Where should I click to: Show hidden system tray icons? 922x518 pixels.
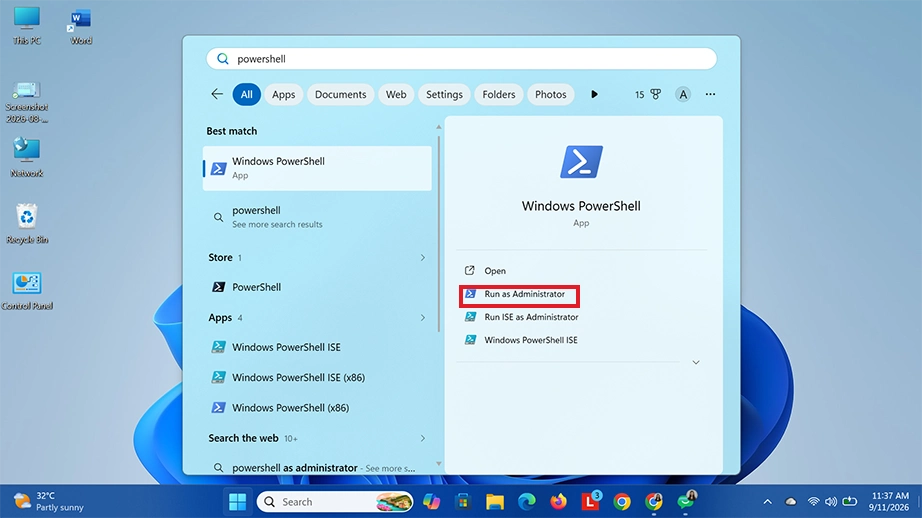(x=767, y=502)
